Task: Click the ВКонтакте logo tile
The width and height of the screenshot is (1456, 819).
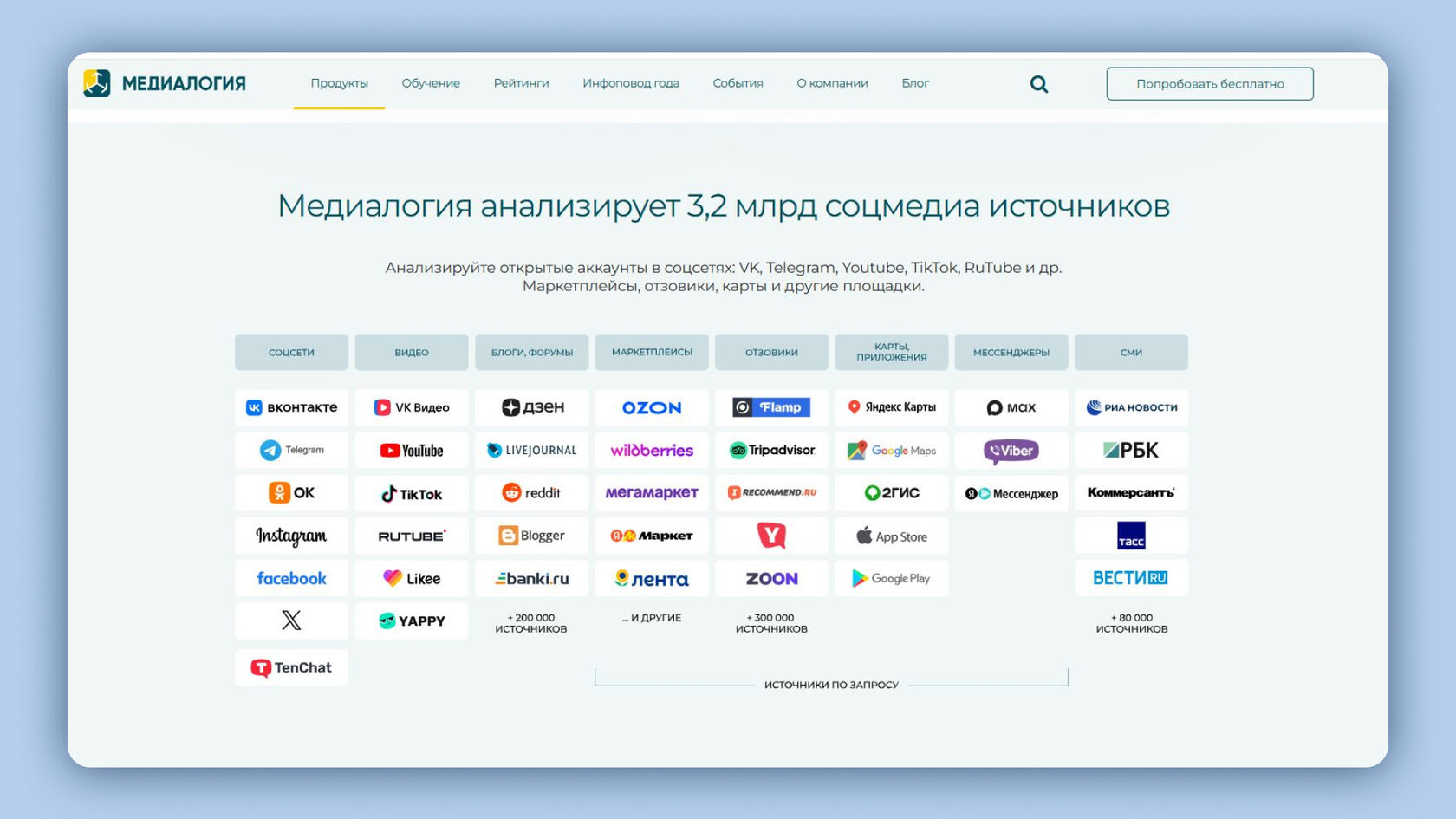Action: pyautogui.click(x=291, y=407)
